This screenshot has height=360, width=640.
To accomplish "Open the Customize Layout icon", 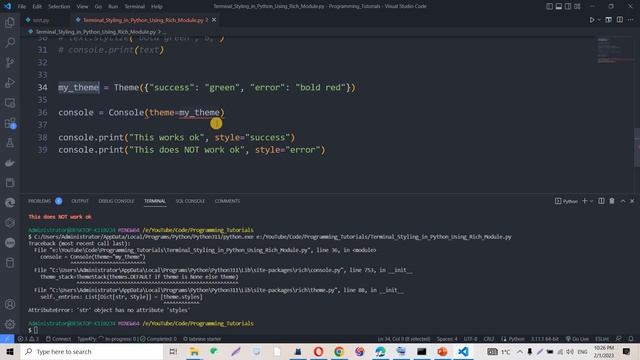I will point(577,6).
